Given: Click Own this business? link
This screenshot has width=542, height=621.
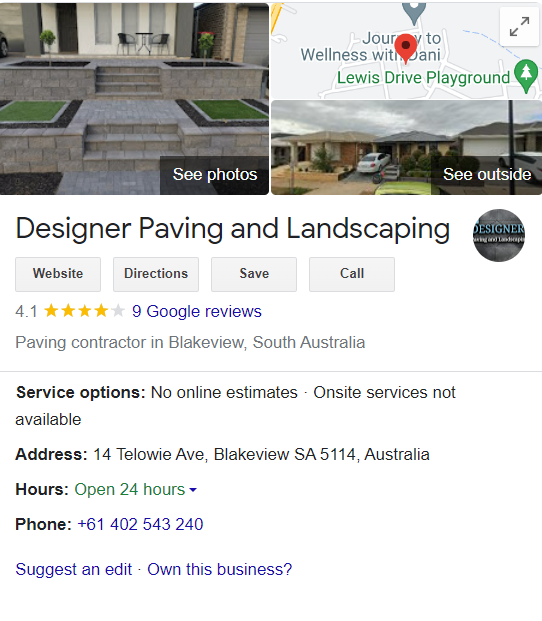Looking at the screenshot, I should pyautogui.click(x=220, y=570).
